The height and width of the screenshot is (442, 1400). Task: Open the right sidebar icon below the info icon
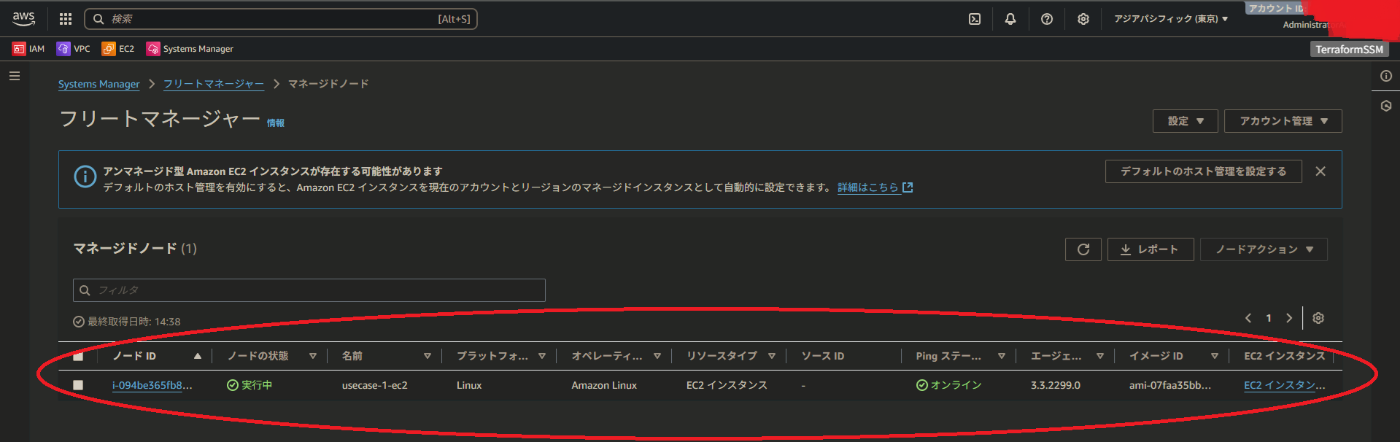[x=1386, y=106]
